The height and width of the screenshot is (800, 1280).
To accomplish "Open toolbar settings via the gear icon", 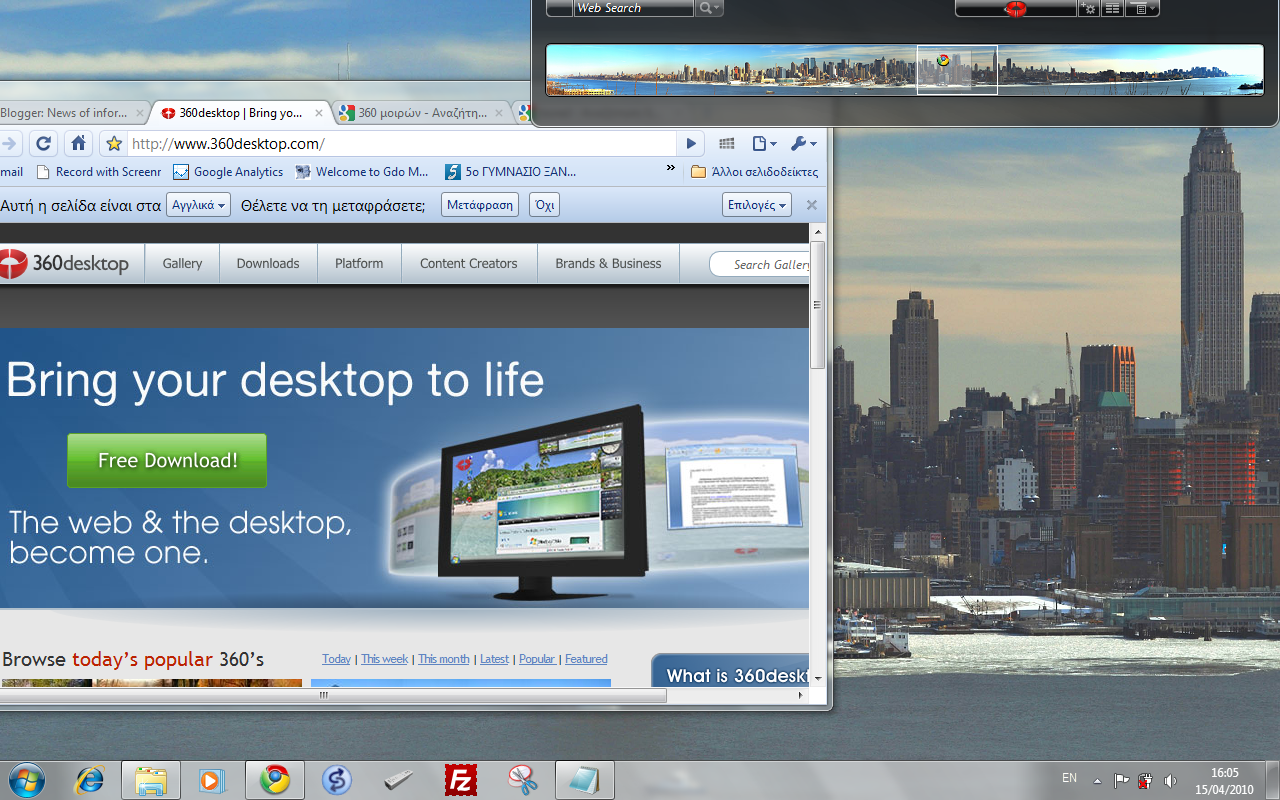I will point(1088,8).
